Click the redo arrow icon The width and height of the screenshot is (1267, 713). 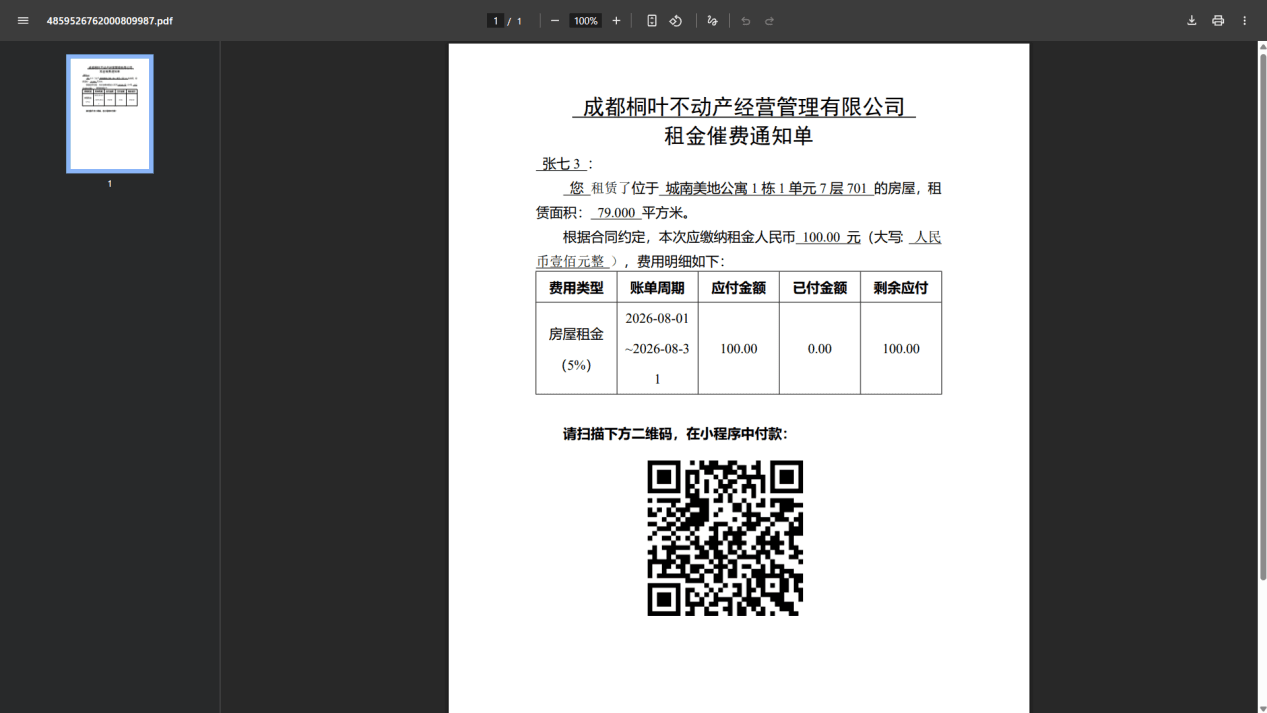[x=769, y=20]
